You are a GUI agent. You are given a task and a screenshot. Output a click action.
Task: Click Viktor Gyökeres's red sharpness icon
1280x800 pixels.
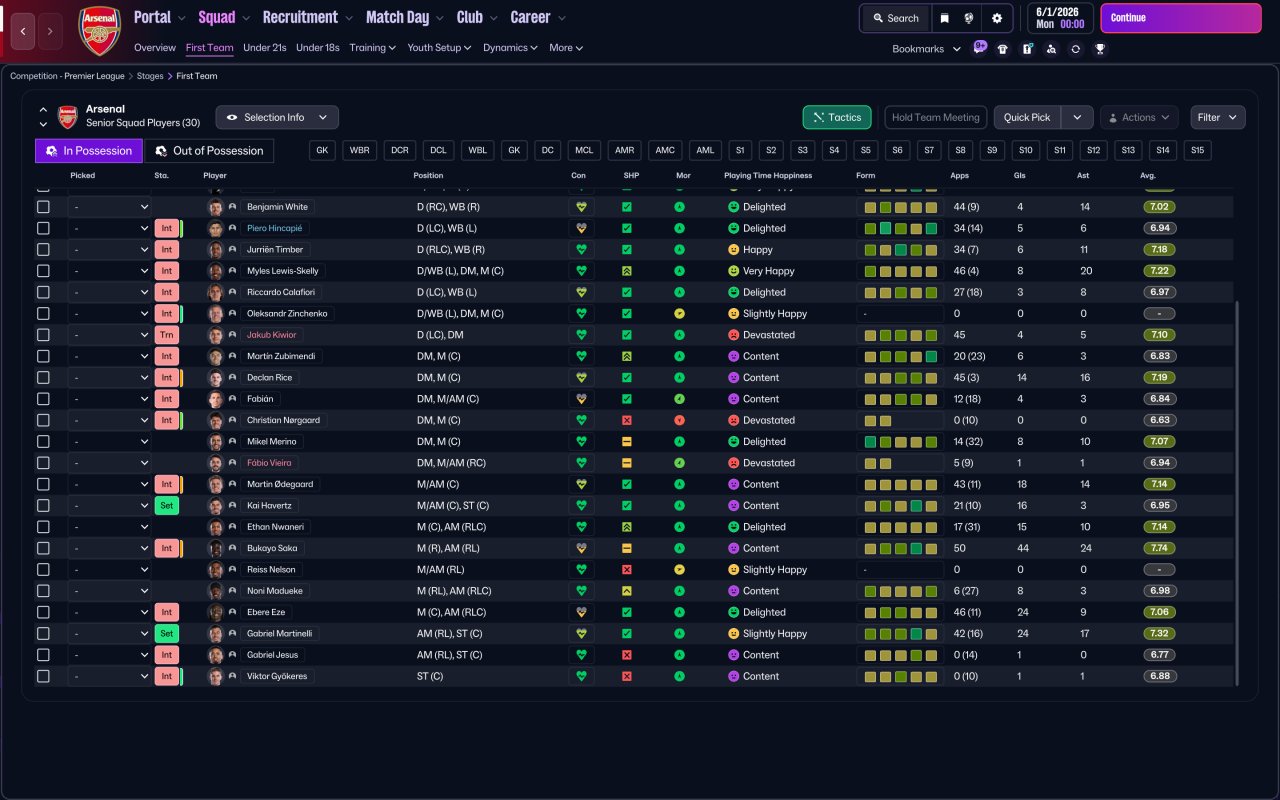[x=627, y=676]
